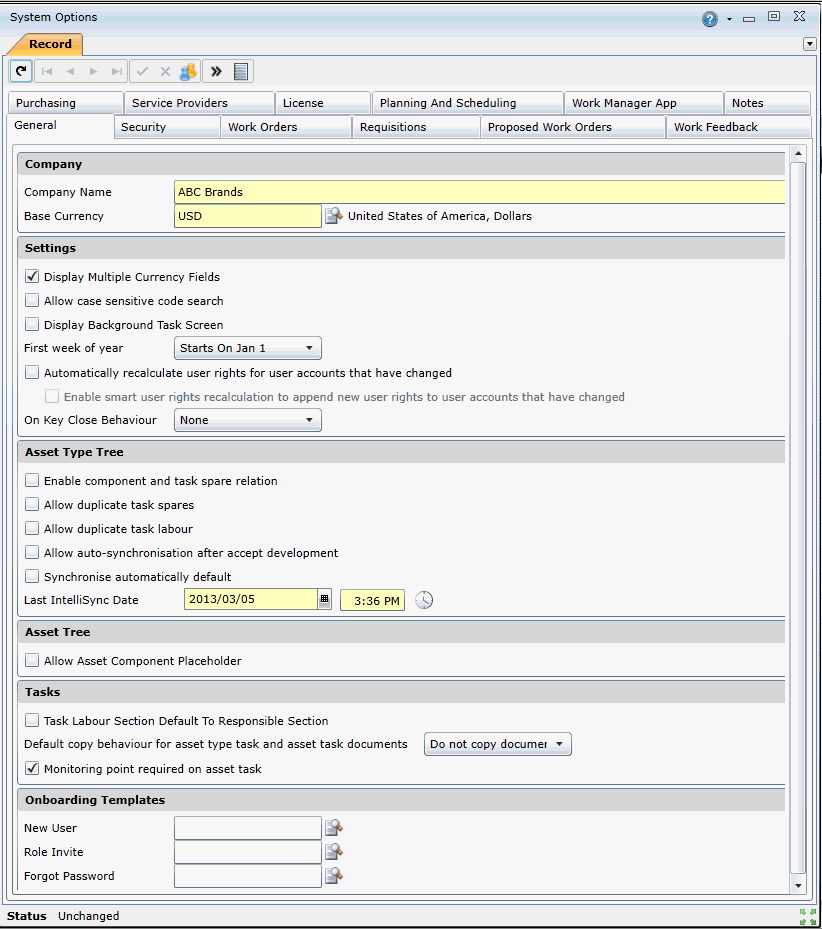822x929 pixels.
Task: Enable auto-synchronisation after accept development
Action: pyautogui.click(x=32, y=552)
